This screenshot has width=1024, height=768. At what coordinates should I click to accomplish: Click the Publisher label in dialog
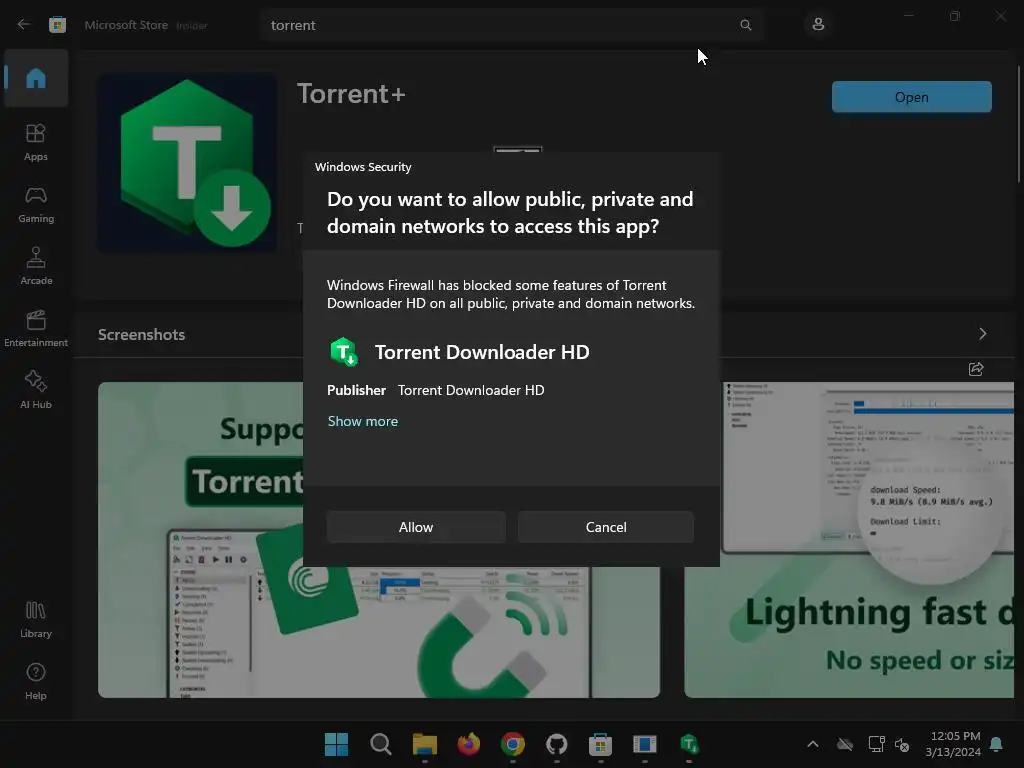click(x=356, y=390)
